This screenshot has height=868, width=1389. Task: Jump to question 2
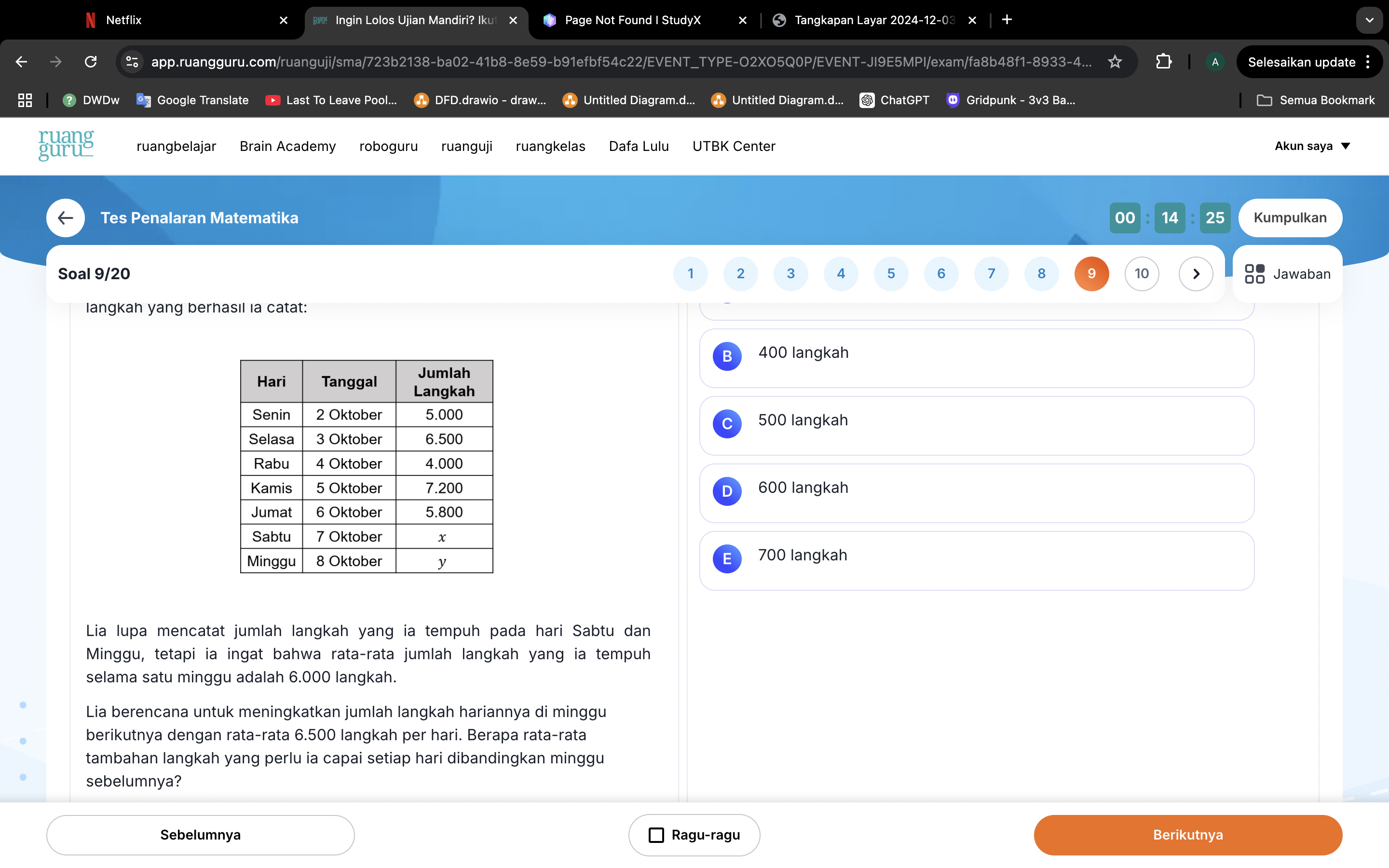tap(740, 274)
